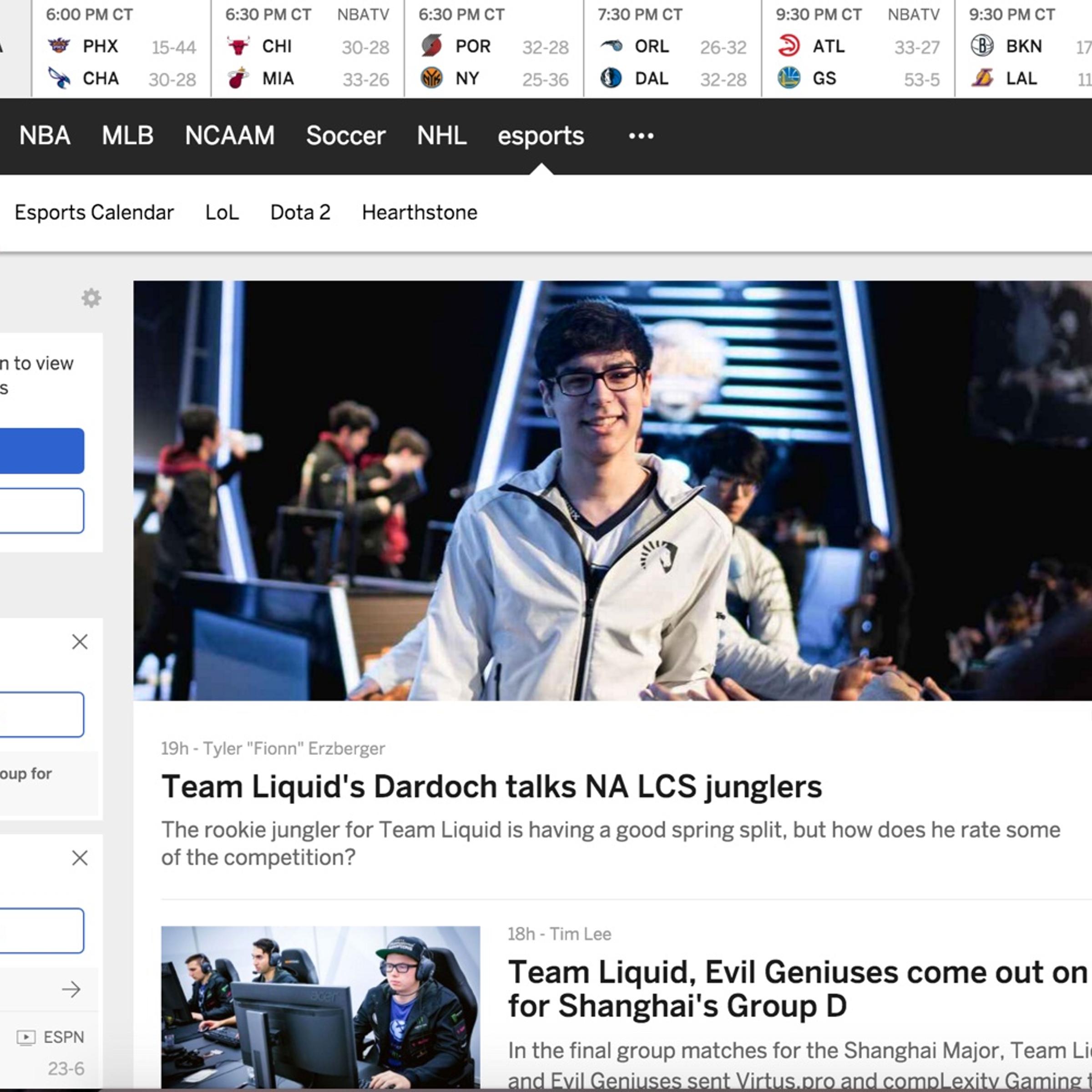Click the DAL team abbreviation
Viewport: 1092px width, 1092px height.
point(652,78)
